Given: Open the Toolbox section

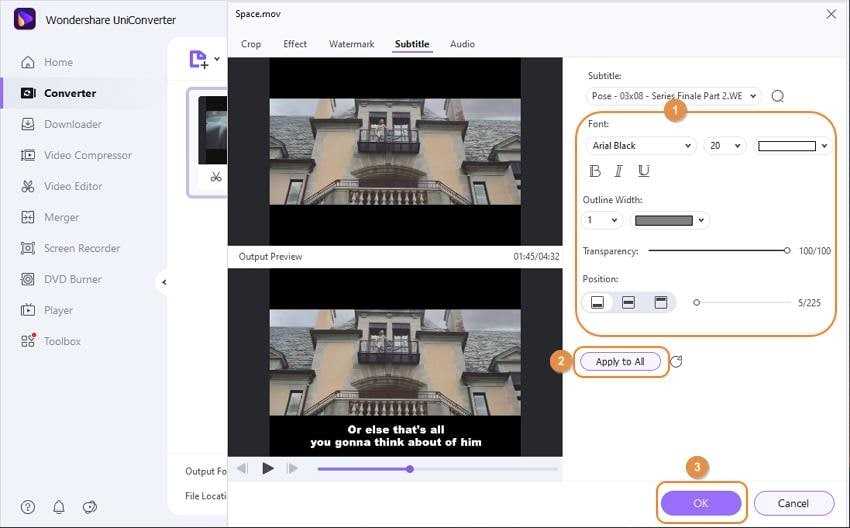Looking at the screenshot, I should pos(62,341).
